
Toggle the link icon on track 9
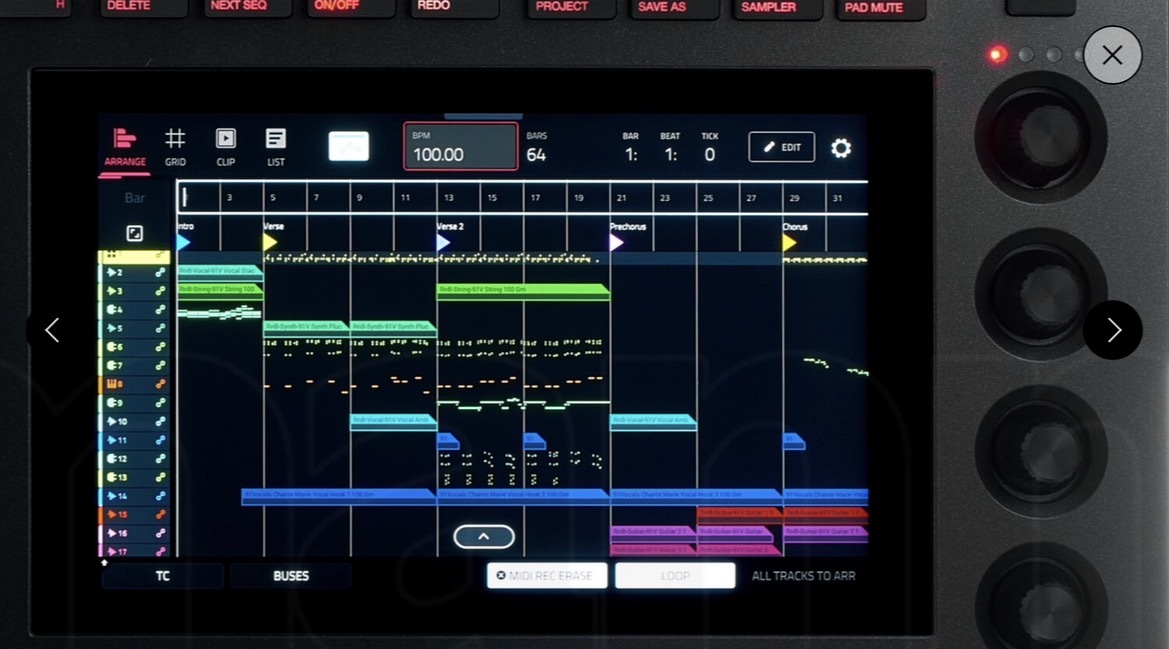point(160,403)
